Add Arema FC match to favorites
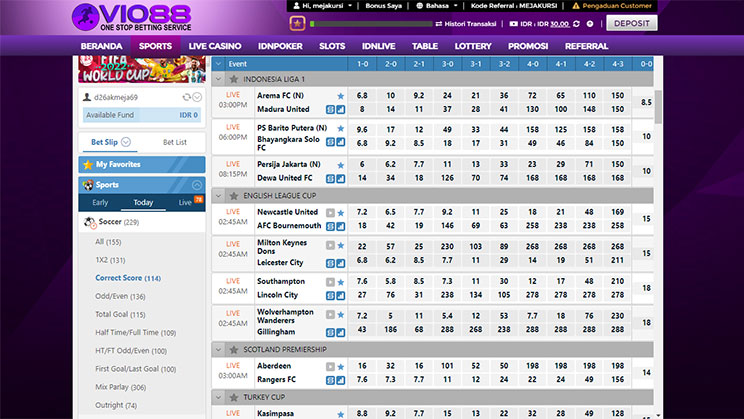The height and width of the screenshot is (419, 744). pos(340,96)
